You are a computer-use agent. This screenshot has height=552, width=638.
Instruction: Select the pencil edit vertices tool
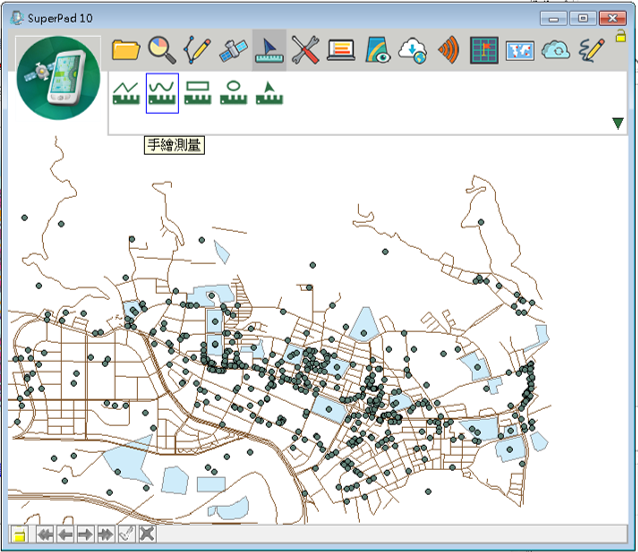[197, 50]
